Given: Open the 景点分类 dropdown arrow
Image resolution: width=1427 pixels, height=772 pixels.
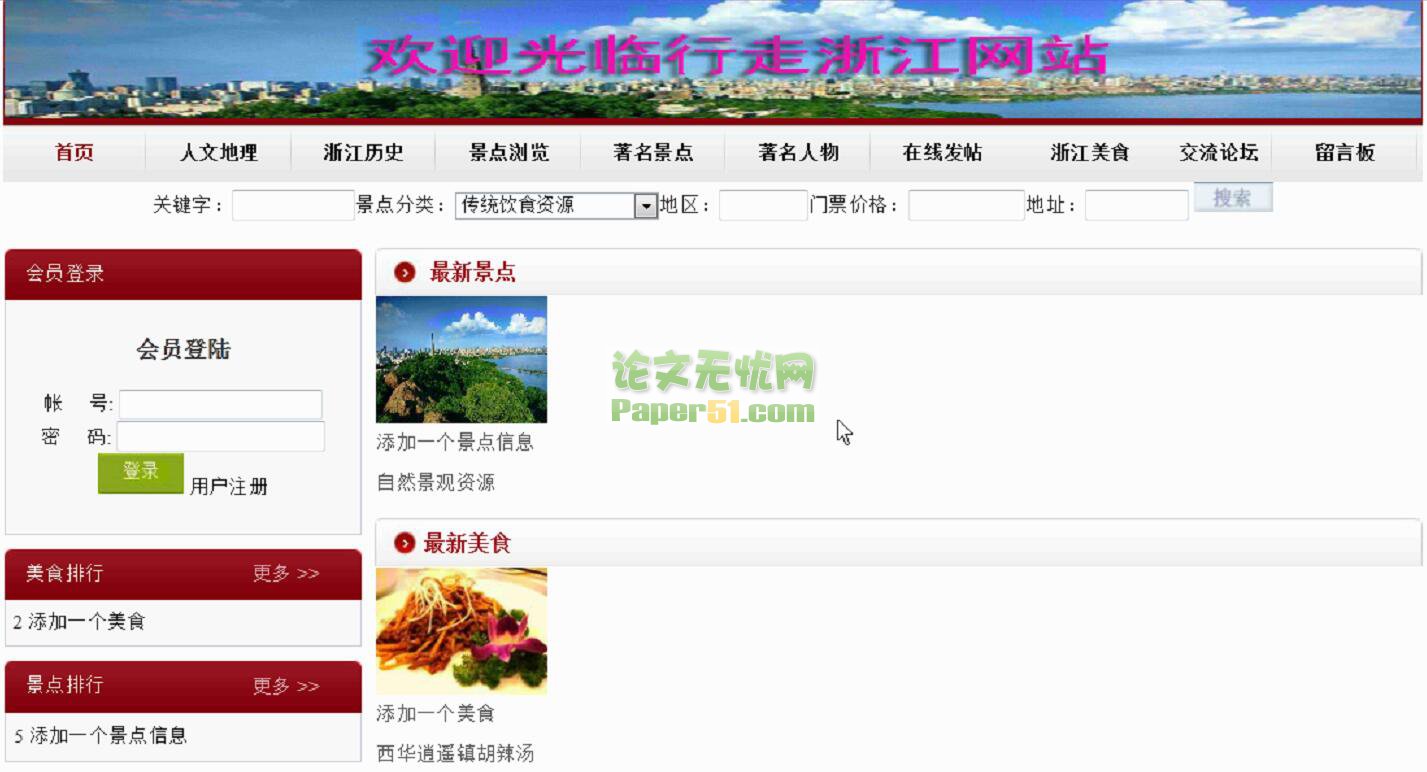Looking at the screenshot, I should (x=646, y=206).
